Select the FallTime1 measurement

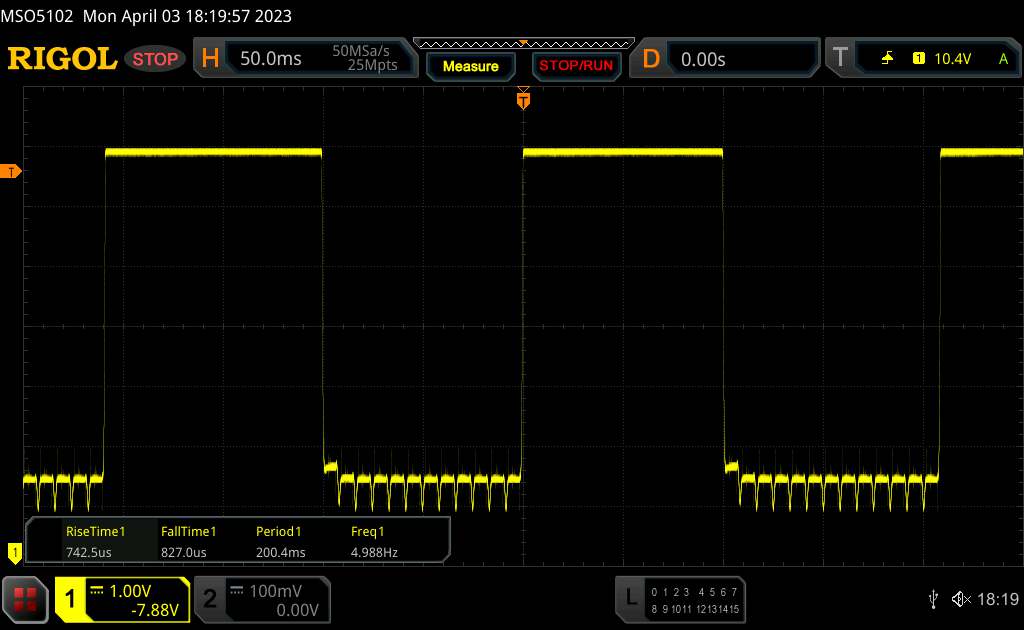tap(188, 541)
